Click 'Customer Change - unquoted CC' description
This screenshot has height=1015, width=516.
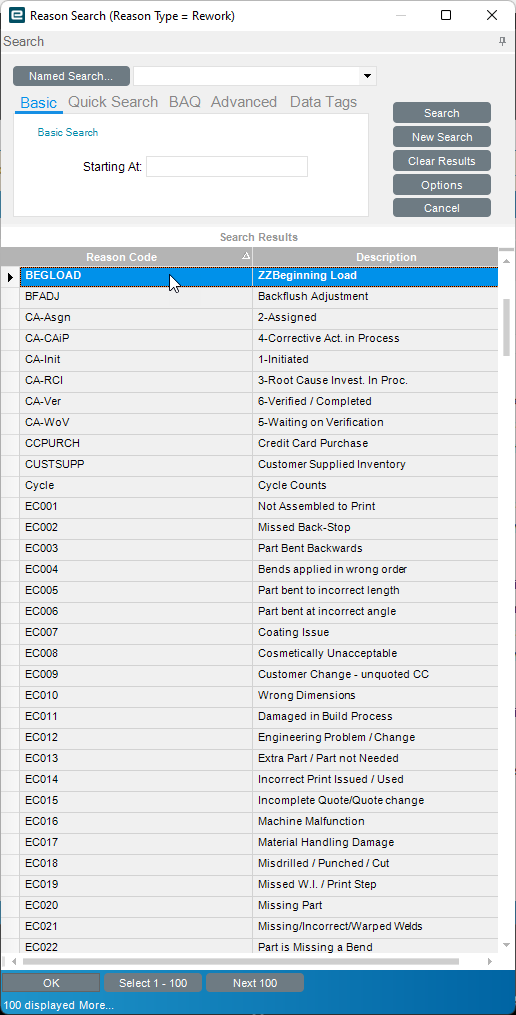[343, 675]
